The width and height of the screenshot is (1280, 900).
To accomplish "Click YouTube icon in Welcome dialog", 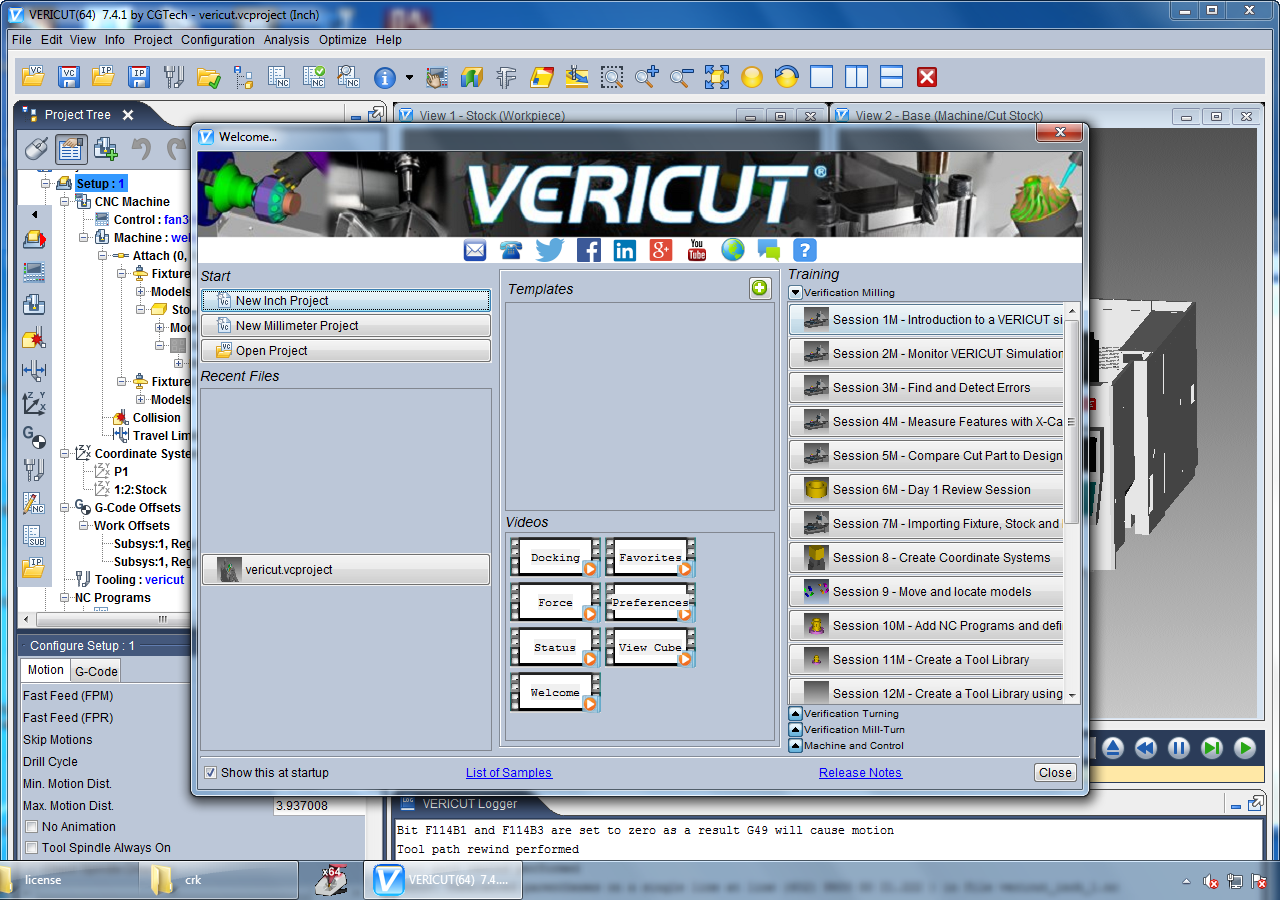I will (697, 250).
